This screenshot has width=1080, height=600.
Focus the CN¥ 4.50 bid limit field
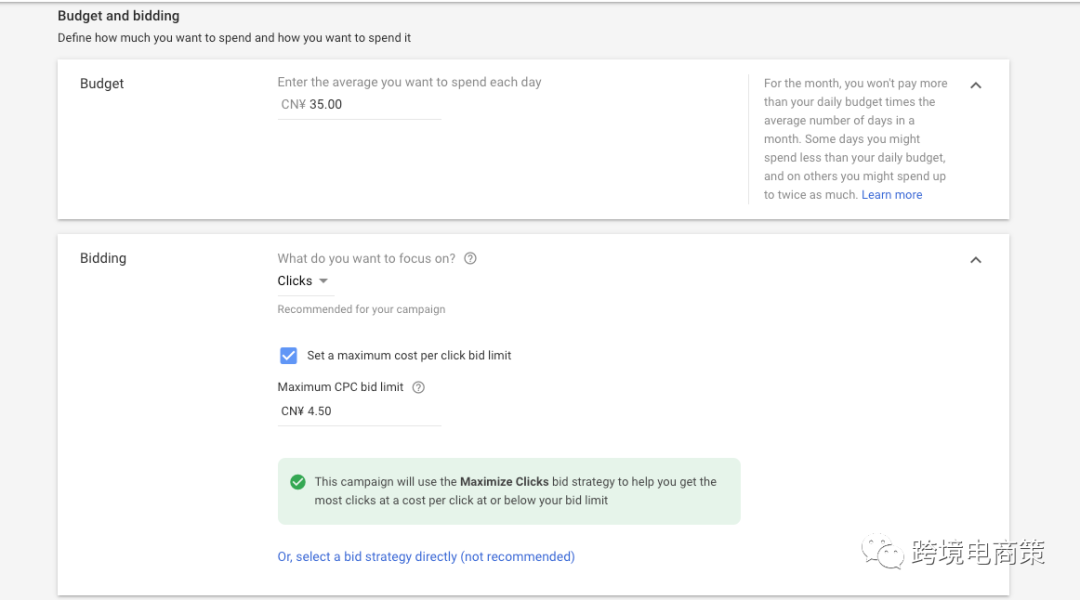tap(359, 411)
